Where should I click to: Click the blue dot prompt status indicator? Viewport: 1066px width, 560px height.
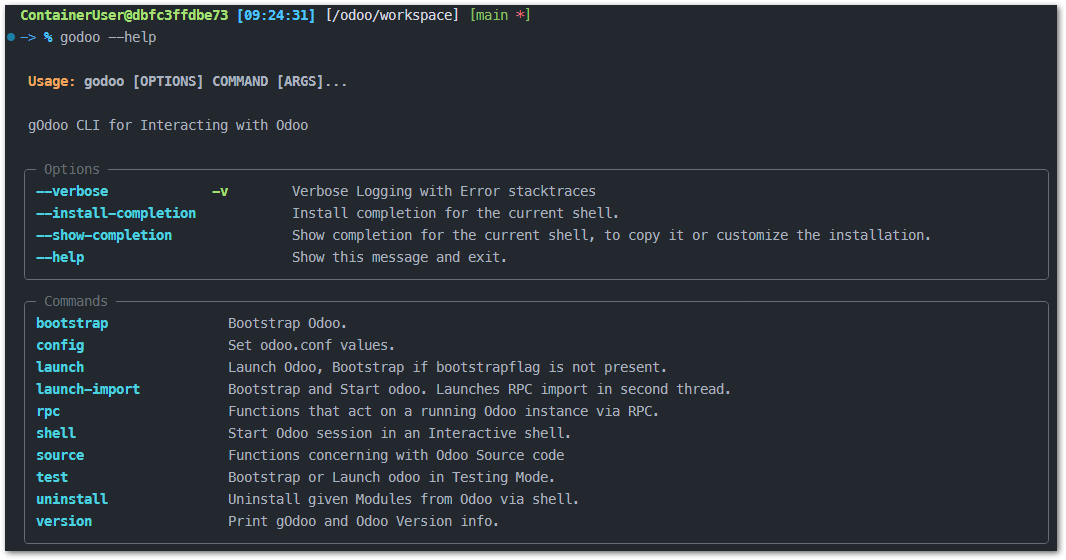[11, 37]
